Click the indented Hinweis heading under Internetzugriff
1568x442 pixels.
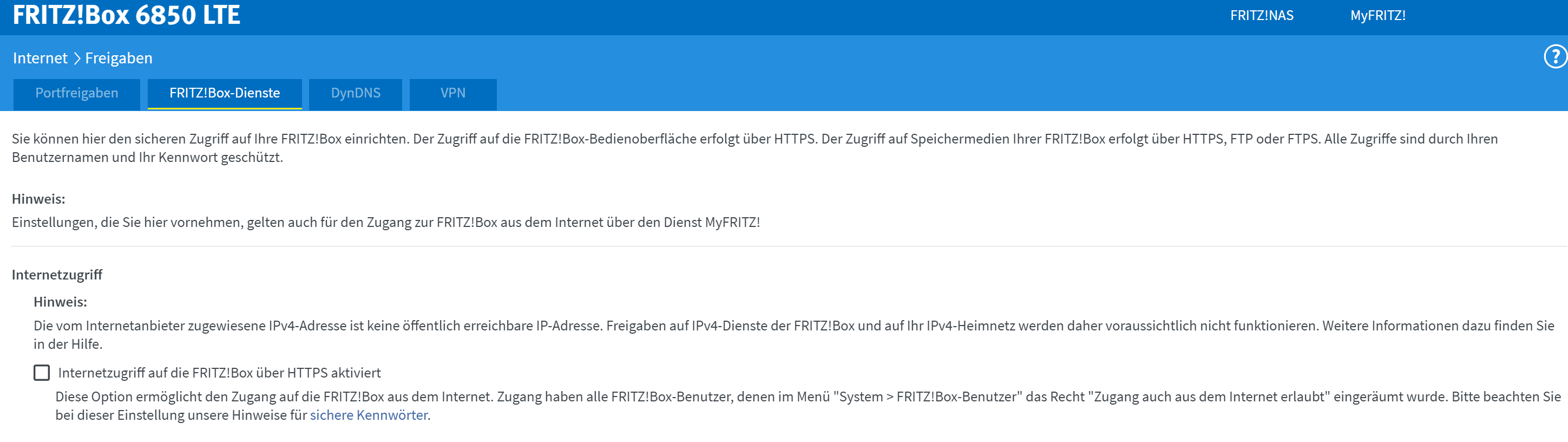[x=60, y=302]
